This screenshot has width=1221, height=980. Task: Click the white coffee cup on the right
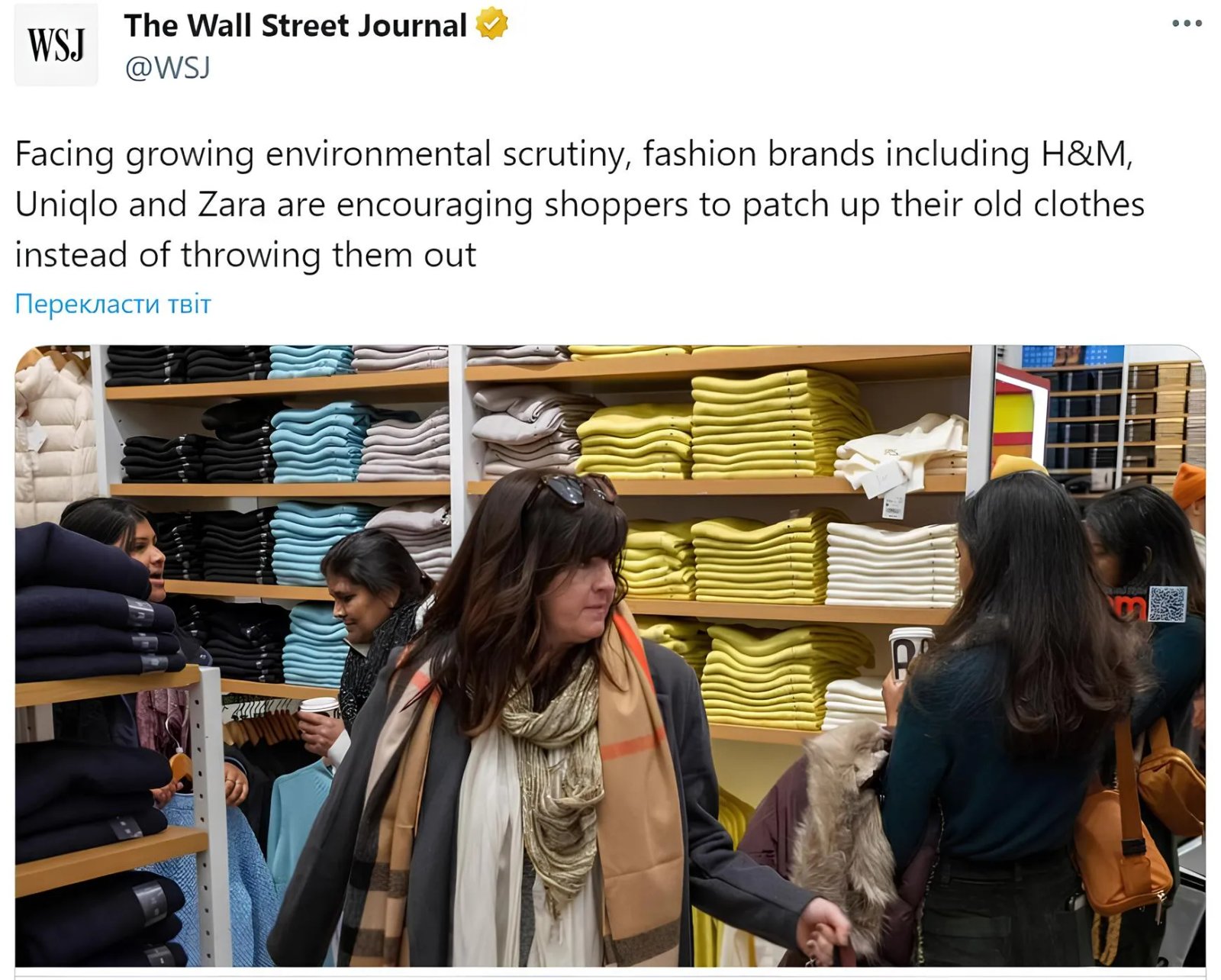coord(910,654)
